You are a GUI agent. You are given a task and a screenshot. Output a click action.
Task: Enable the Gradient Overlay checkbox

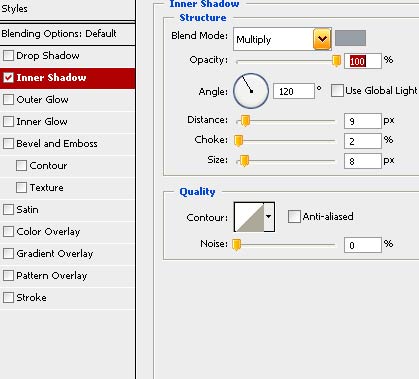(x=8, y=254)
